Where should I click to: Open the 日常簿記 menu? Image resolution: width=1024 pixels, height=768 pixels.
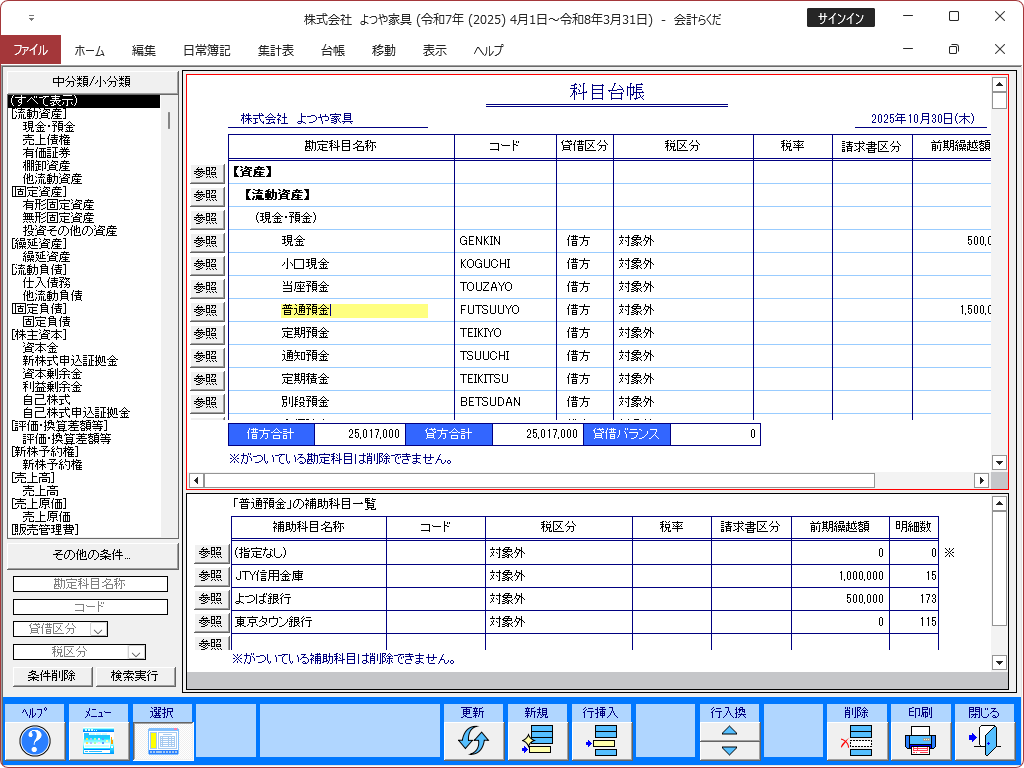[x=206, y=50]
